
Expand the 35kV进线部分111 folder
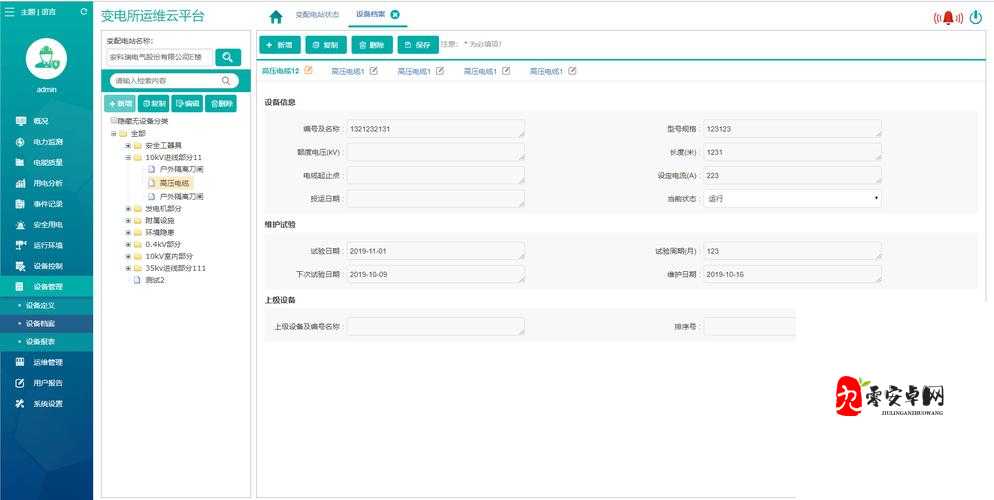coord(128,268)
